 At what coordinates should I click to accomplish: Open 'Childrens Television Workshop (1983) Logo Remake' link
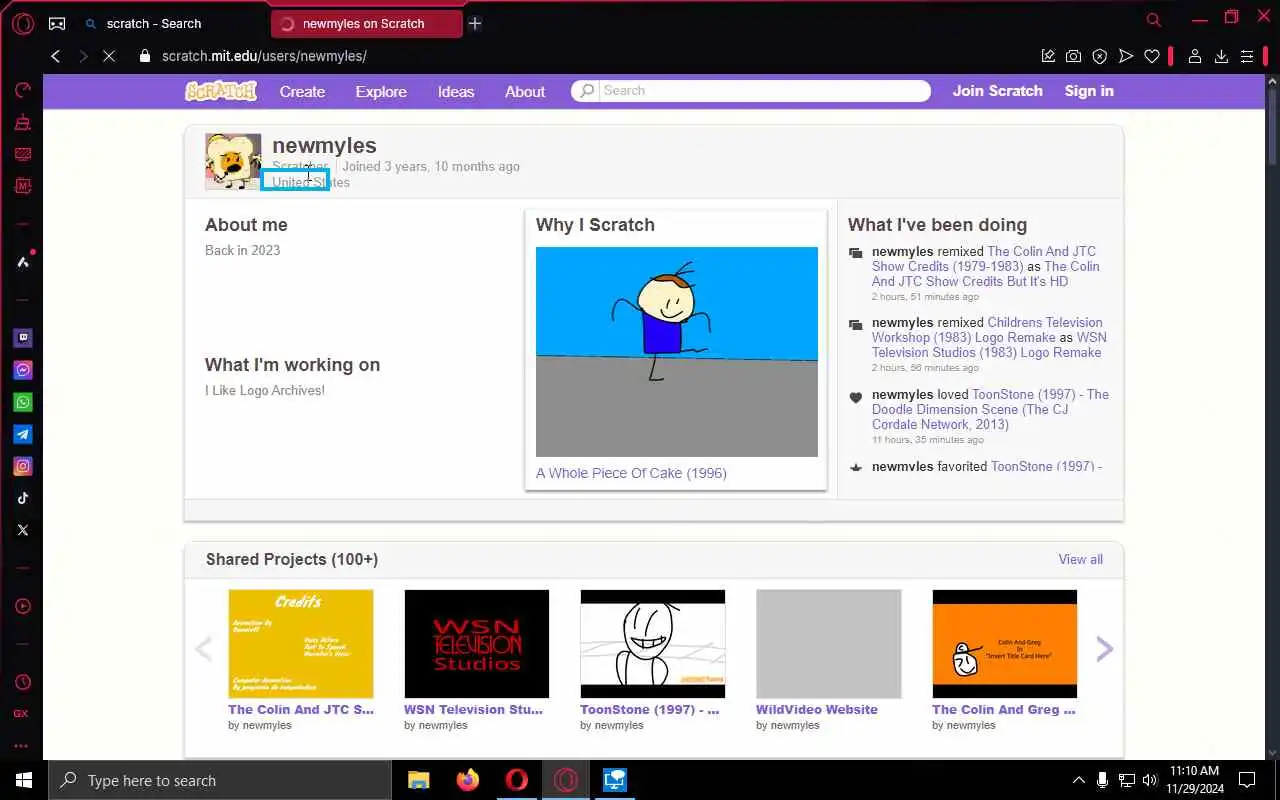tap(987, 330)
